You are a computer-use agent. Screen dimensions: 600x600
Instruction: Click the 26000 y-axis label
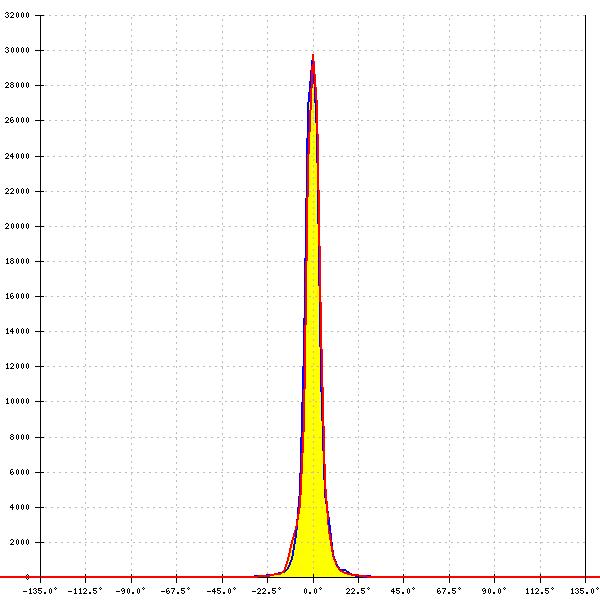(17, 120)
